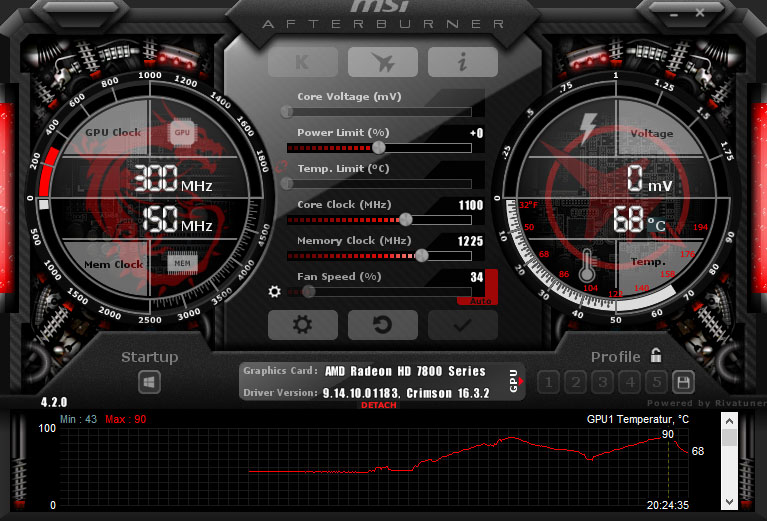Open the Kombustor K button

pyautogui.click(x=303, y=62)
